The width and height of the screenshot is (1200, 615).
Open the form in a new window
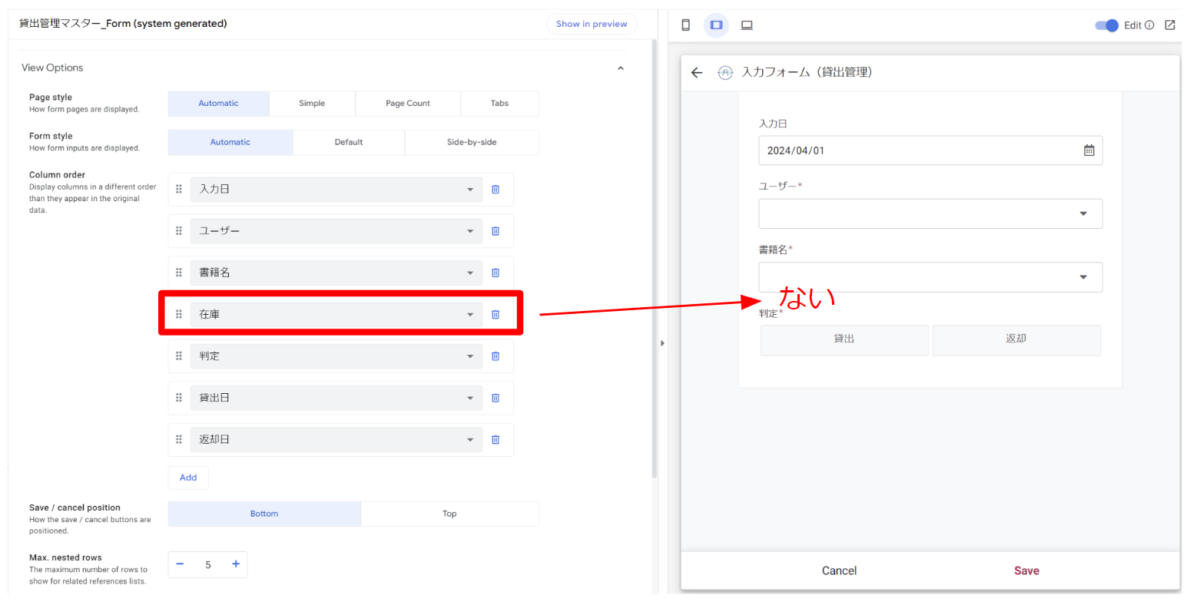pos(1172,24)
